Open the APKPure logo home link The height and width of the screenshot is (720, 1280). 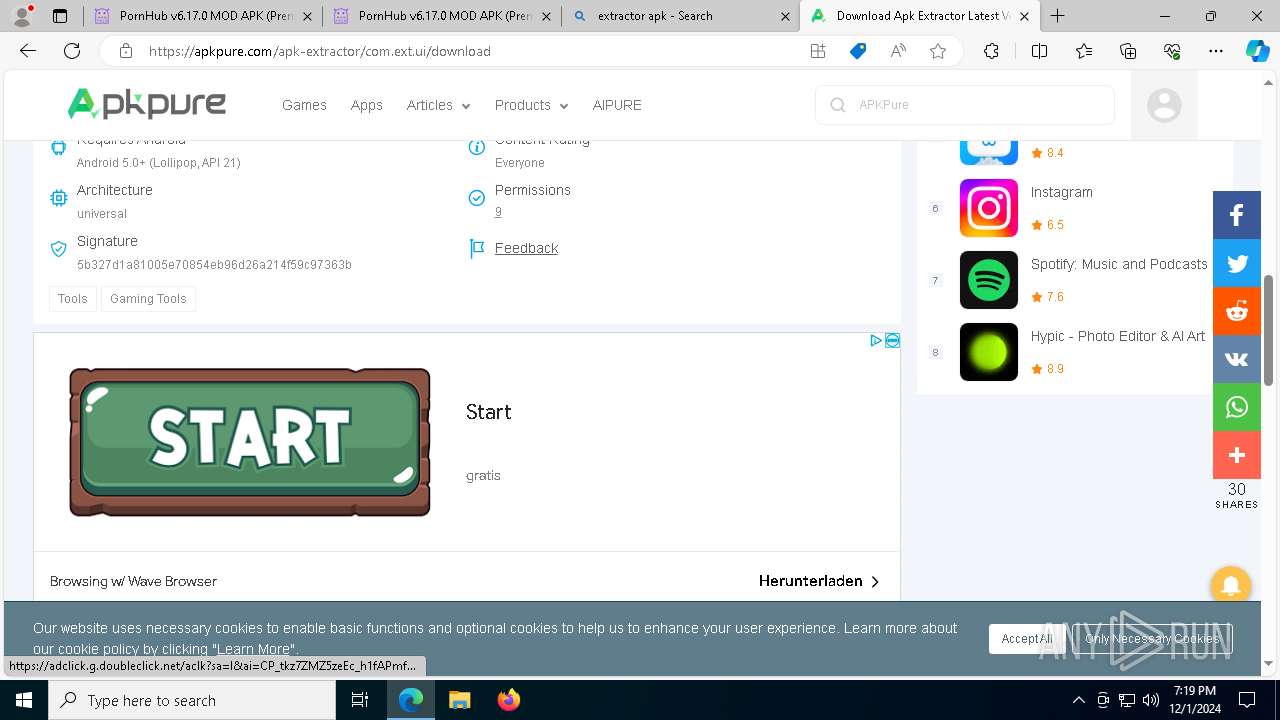[147, 104]
